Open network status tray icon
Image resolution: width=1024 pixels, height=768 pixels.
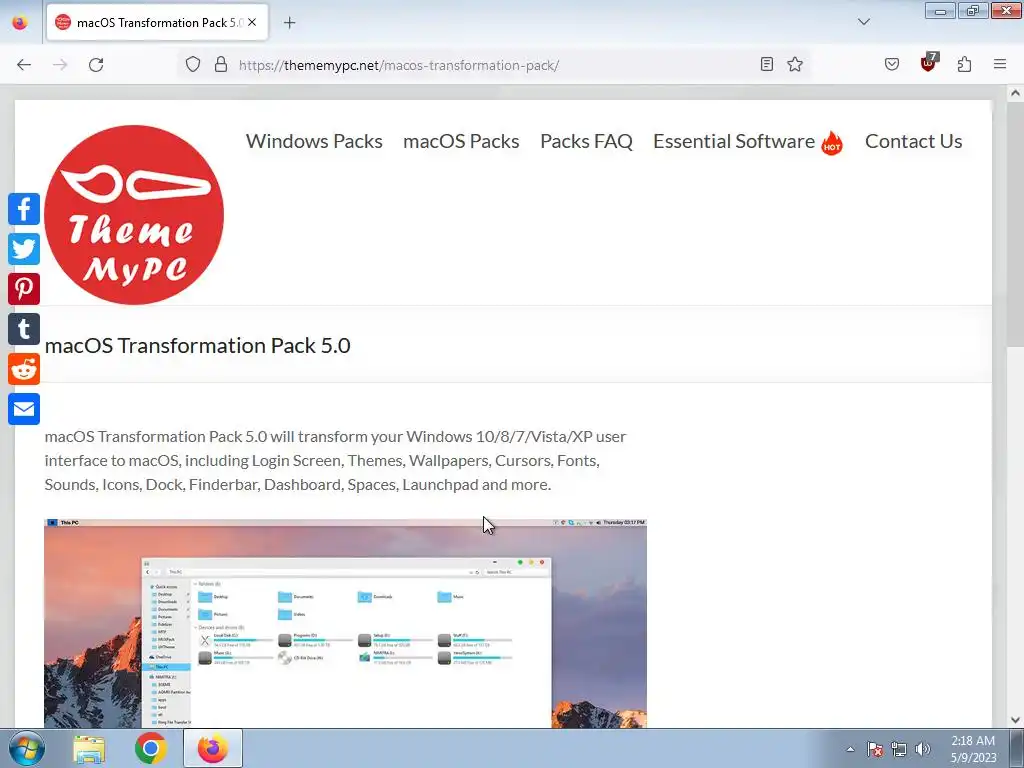[x=899, y=749]
